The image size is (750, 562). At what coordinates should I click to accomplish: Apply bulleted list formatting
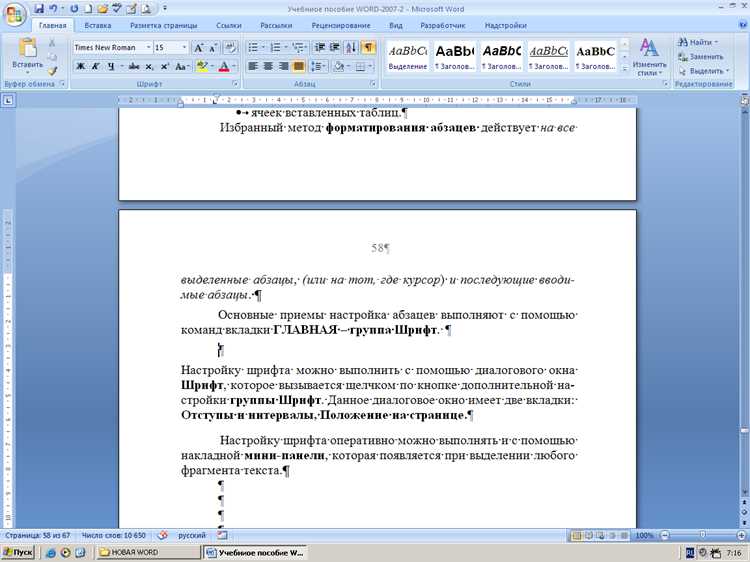click(x=255, y=47)
